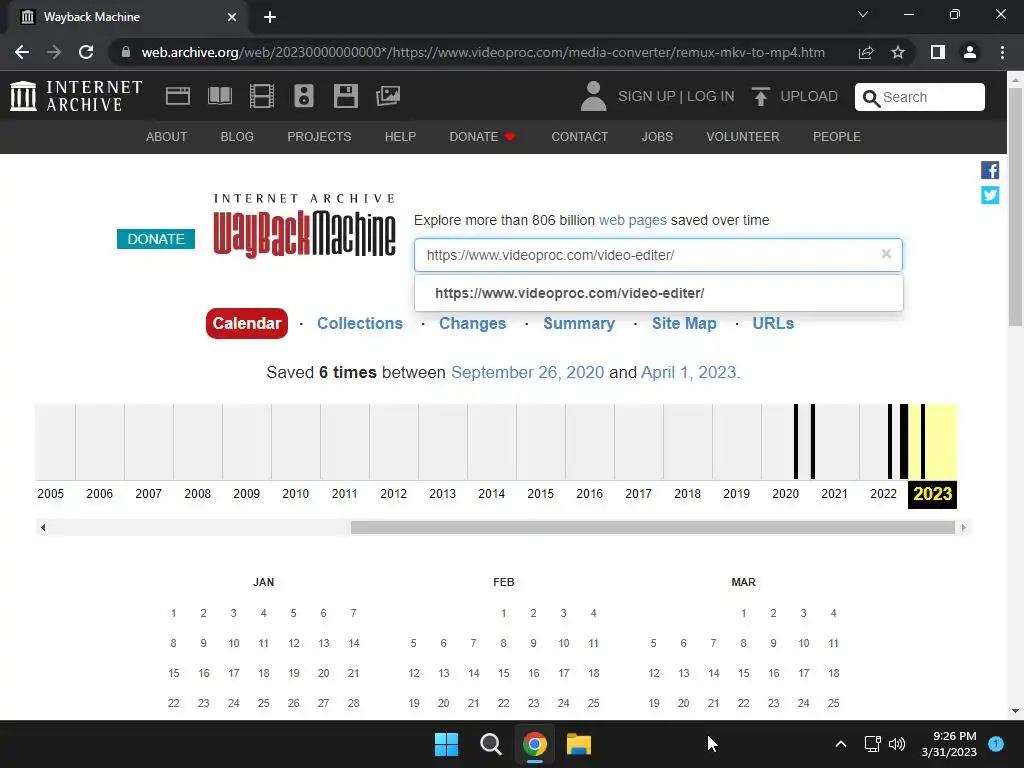Open a new browser tab
Viewport: 1024px width, 768px height.
click(x=270, y=17)
